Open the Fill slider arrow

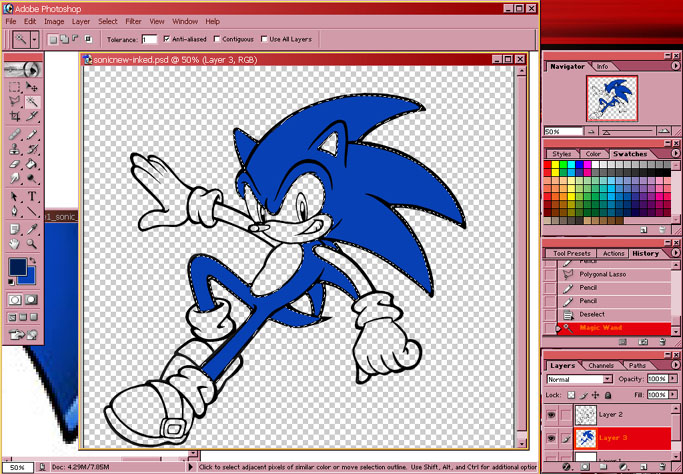point(674,395)
